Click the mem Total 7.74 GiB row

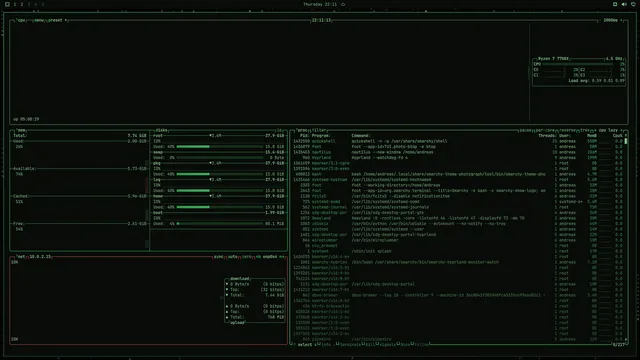point(80,136)
